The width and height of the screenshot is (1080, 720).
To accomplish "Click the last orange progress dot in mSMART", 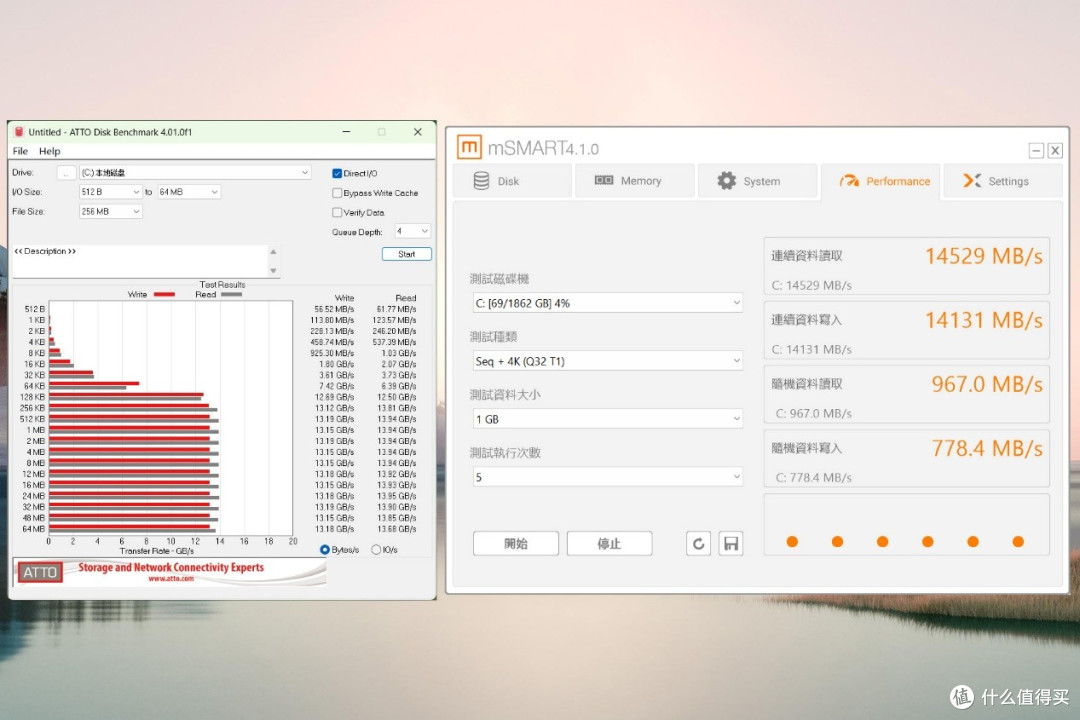I will (1018, 542).
